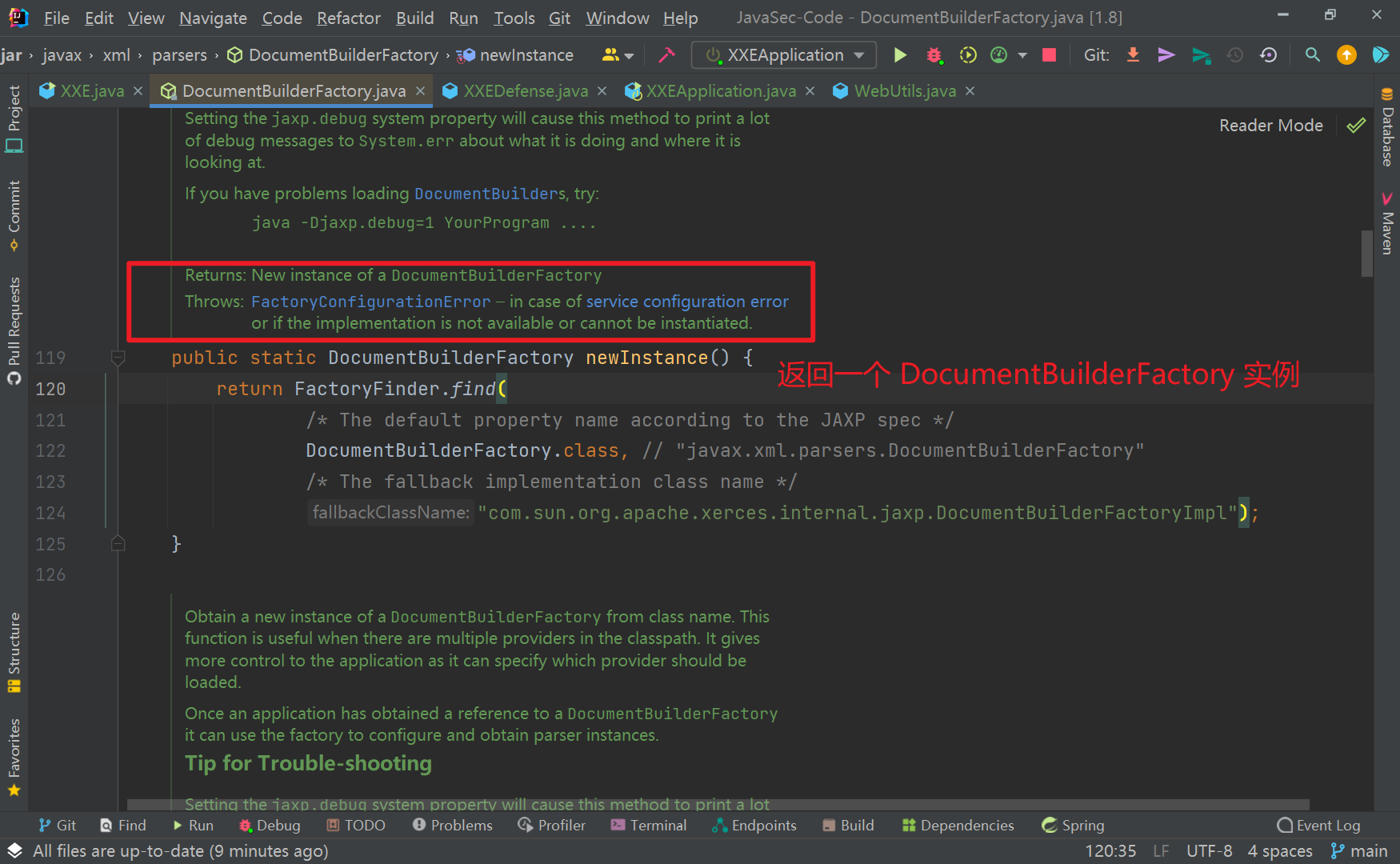Screen dimensions: 1400x864
Task: Stop the running application with Stop icon
Action: 1050,54
